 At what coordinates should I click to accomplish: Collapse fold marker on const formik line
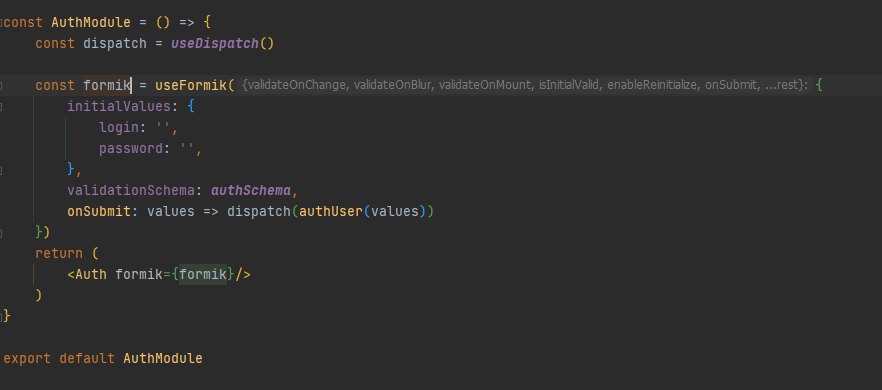click(2, 86)
